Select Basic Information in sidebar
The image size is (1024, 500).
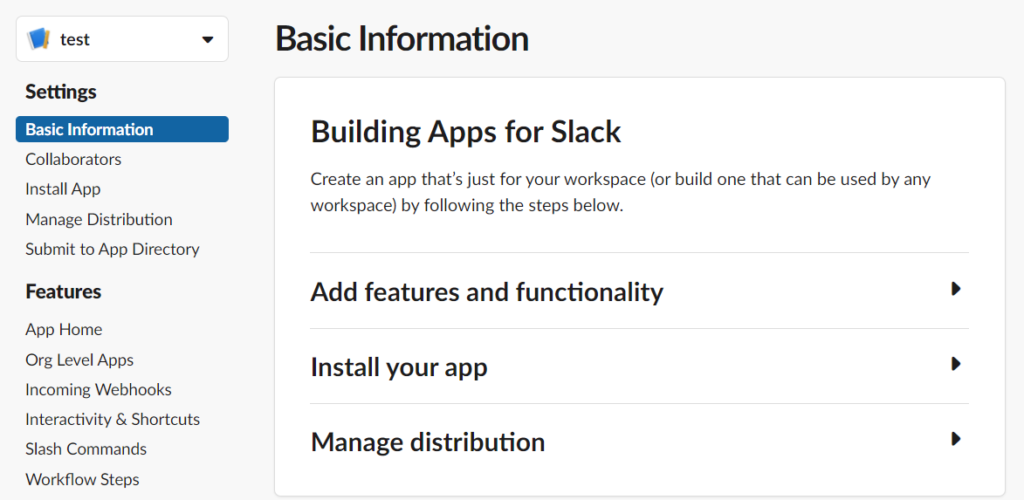click(x=89, y=129)
